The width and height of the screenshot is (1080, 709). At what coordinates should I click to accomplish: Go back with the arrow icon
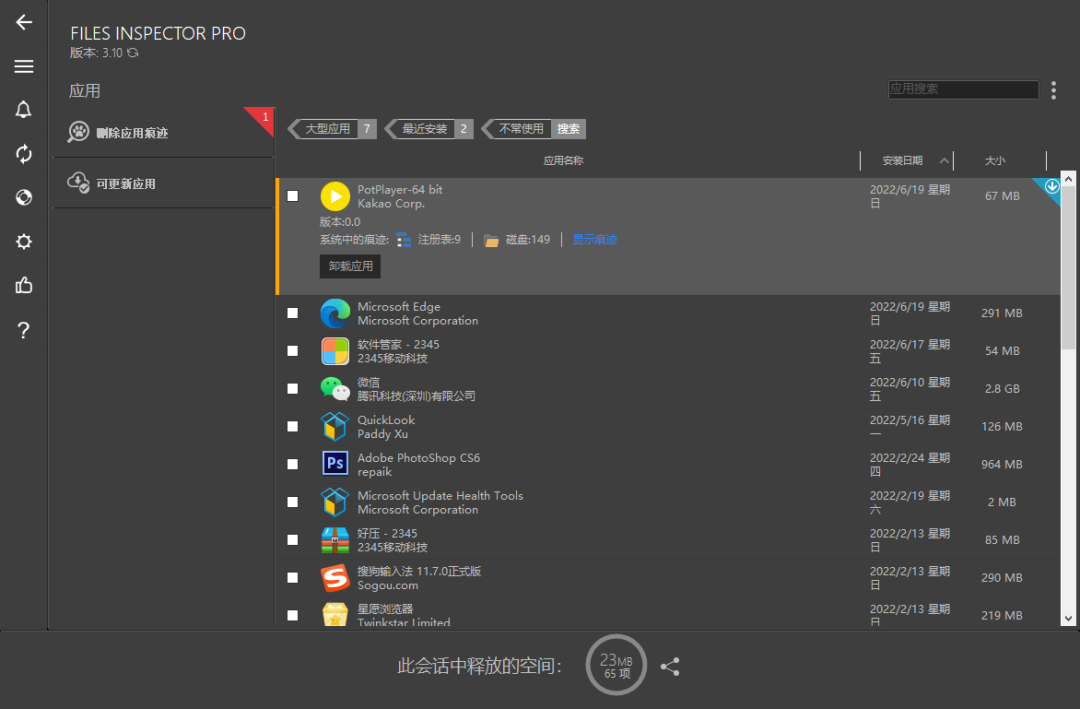(23, 22)
